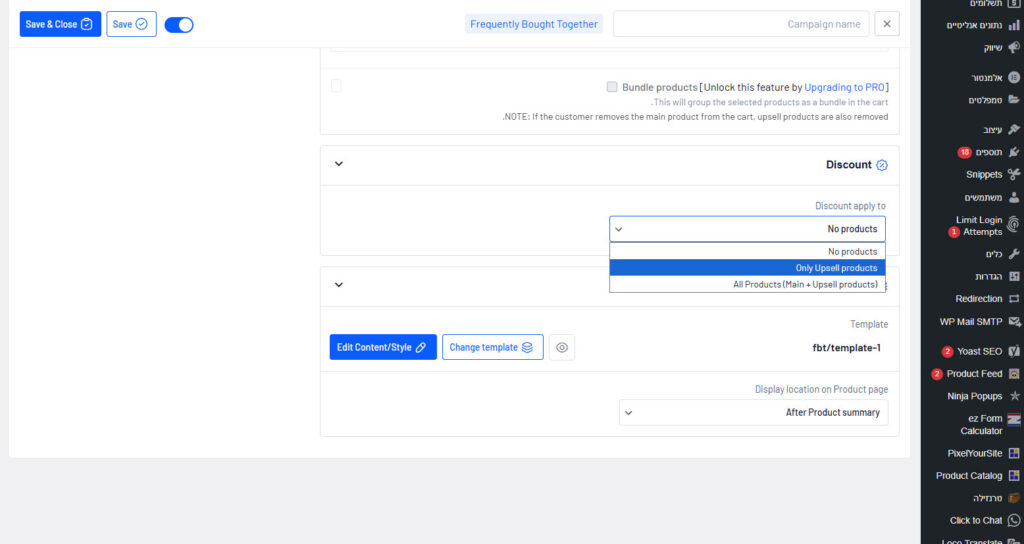The height and width of the screenshot is (544, 1024).
Task: Click the WP Mail SMTP envelope icon
Action: [1013, 322]
